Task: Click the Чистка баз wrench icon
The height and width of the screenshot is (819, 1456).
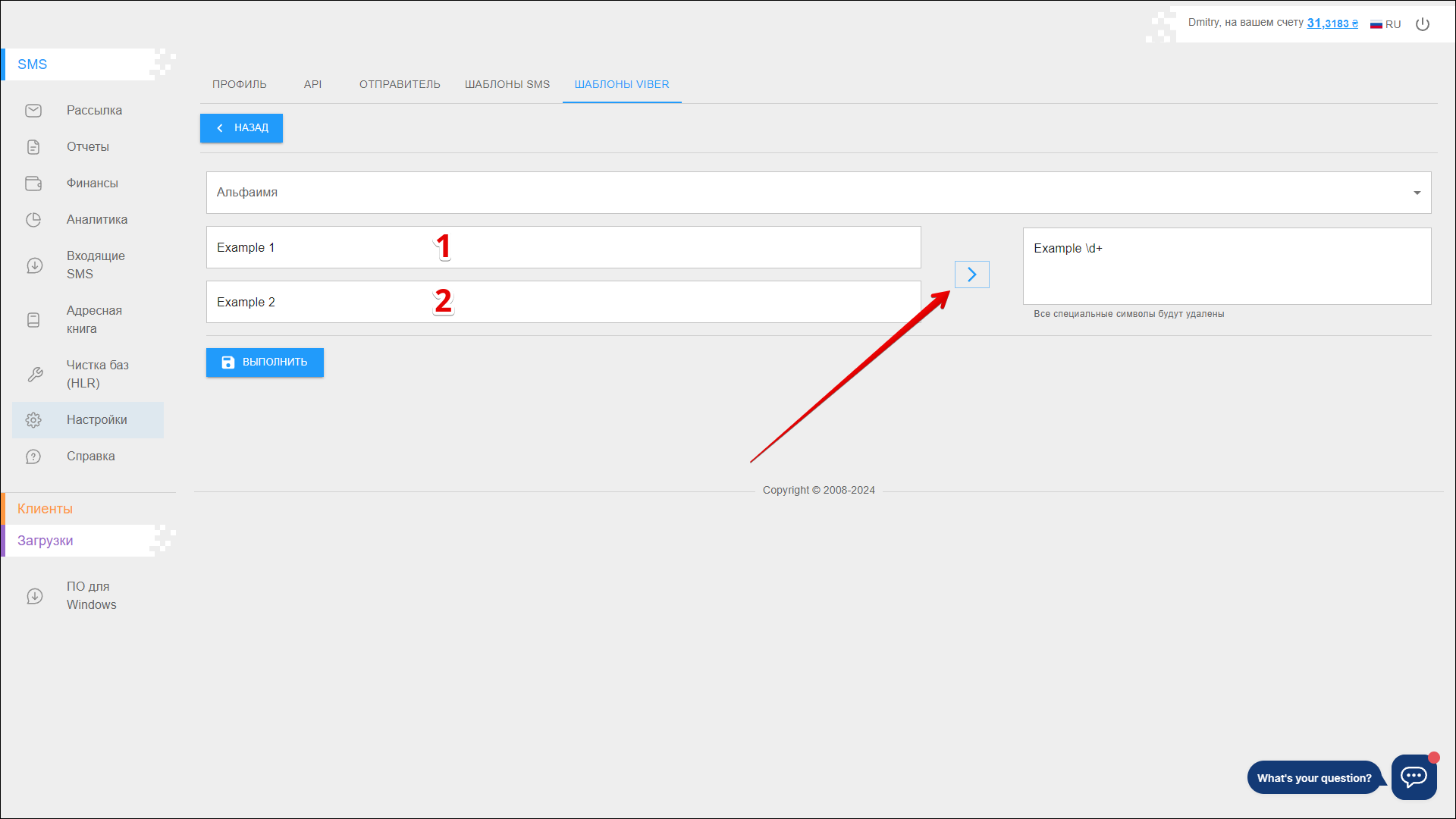Action: pyautogui.click(x=35, y=375)
